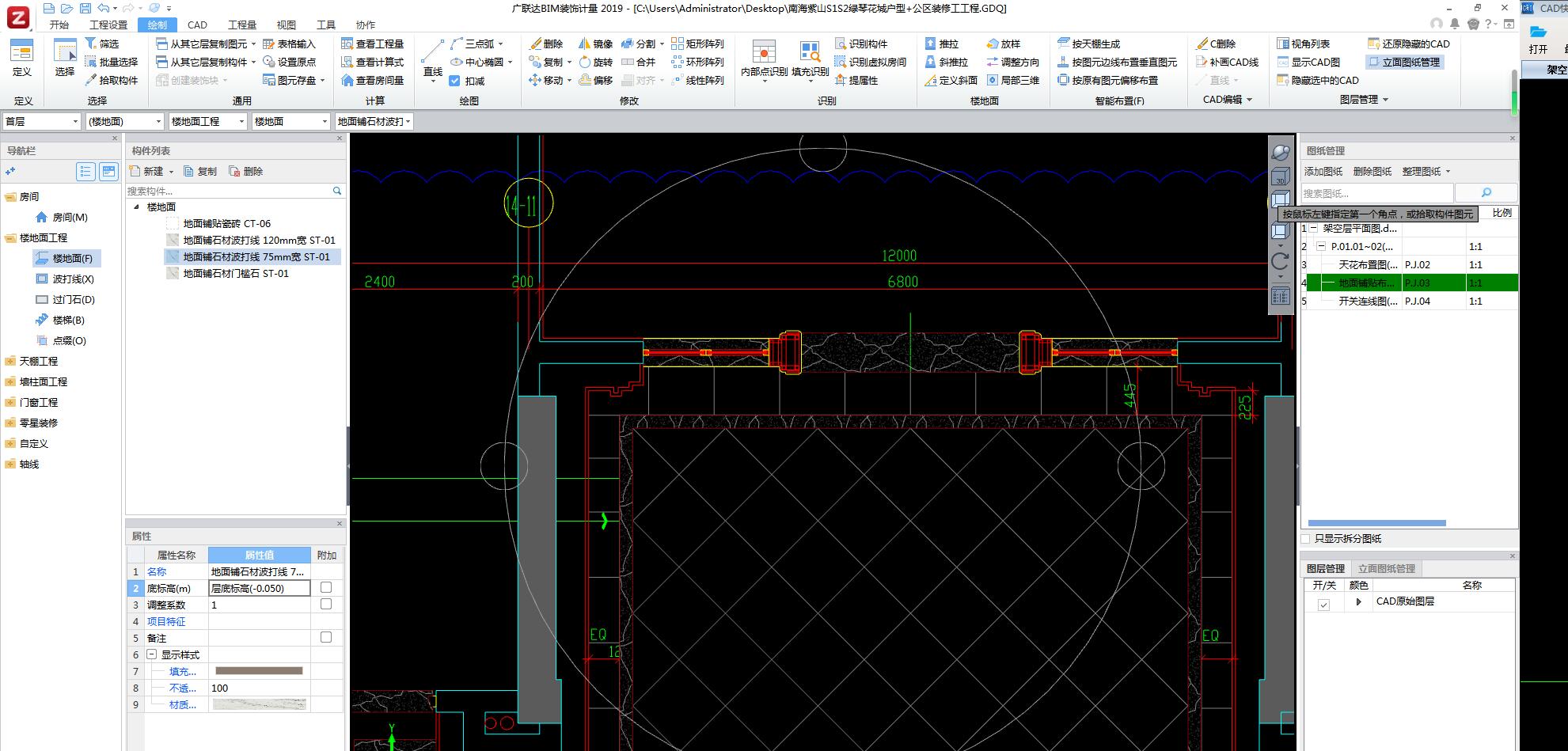This screenshot has width=1568, height=751.
Task: Toggle 只显示拆分图纸 checkbox
Action: point(1306,539)
